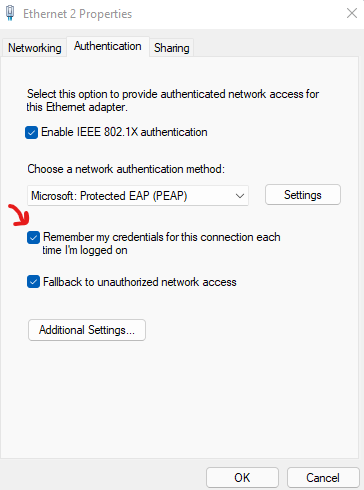This screenshot has width=364, height=490.
Task: Click the Microsoft: Protected EAP (PEAP) combo box
Action: point(138,196)
